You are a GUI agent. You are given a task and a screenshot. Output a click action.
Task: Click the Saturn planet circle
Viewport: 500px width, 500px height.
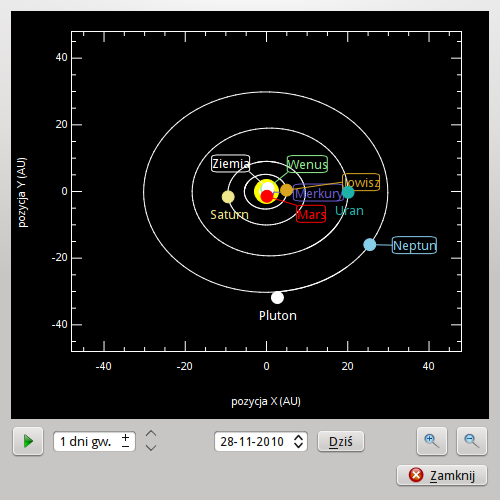(x=228, y=197)
